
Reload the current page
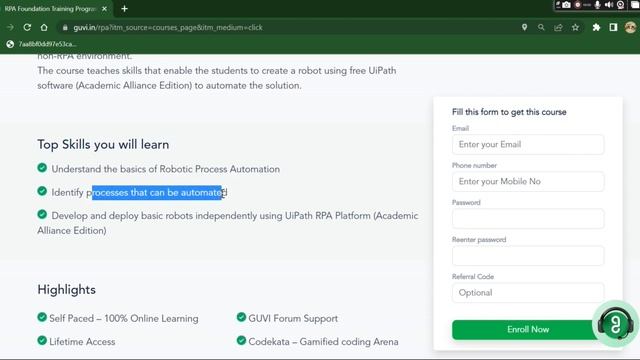tap(27, 27)
